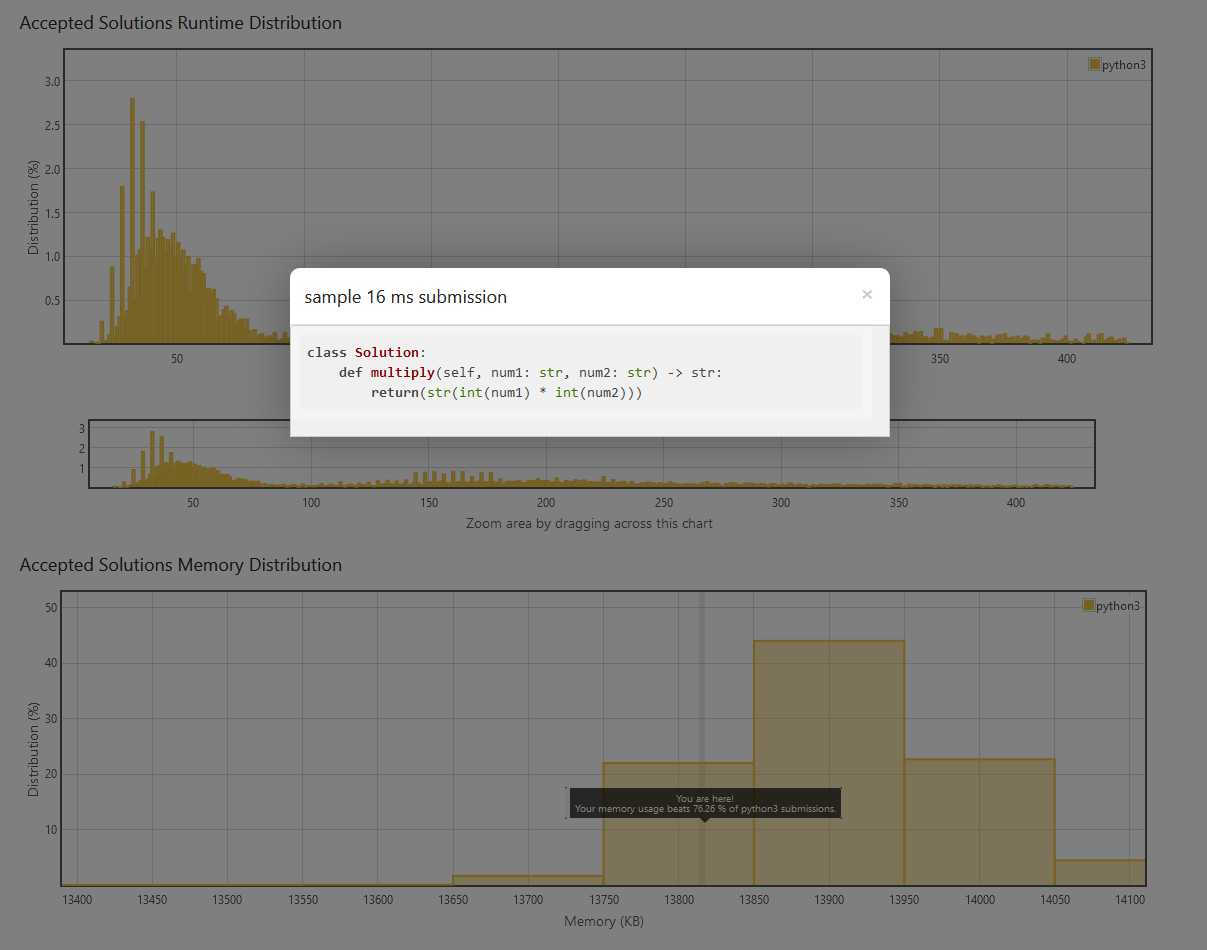The width and height of the screenshot is (1207, 950).
Task: Click the "Accepted Solutions Memory Distribution" heading
Action: click(x=181, y=565)
